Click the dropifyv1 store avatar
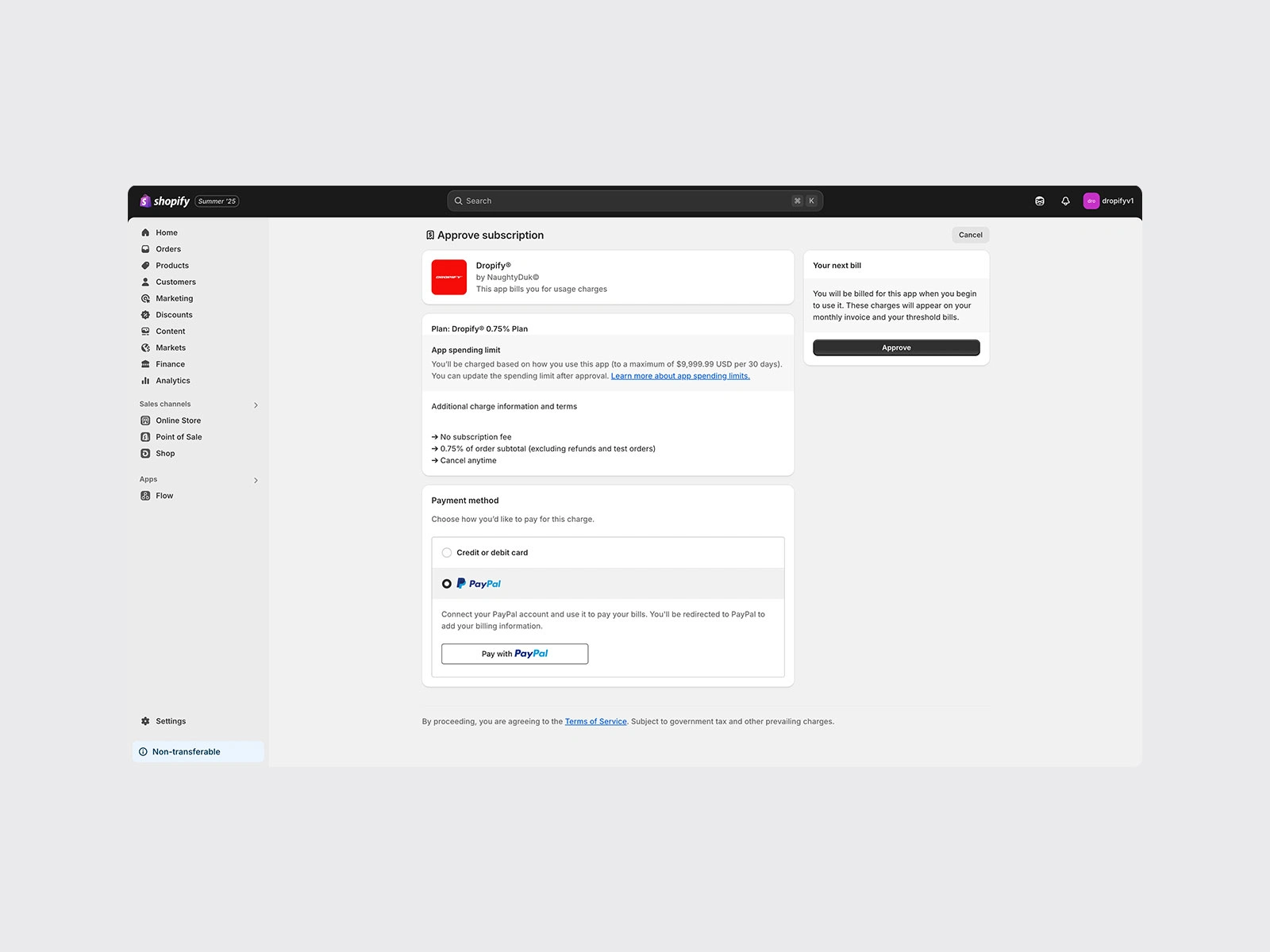The image size is (1270, 952). 1091,201
